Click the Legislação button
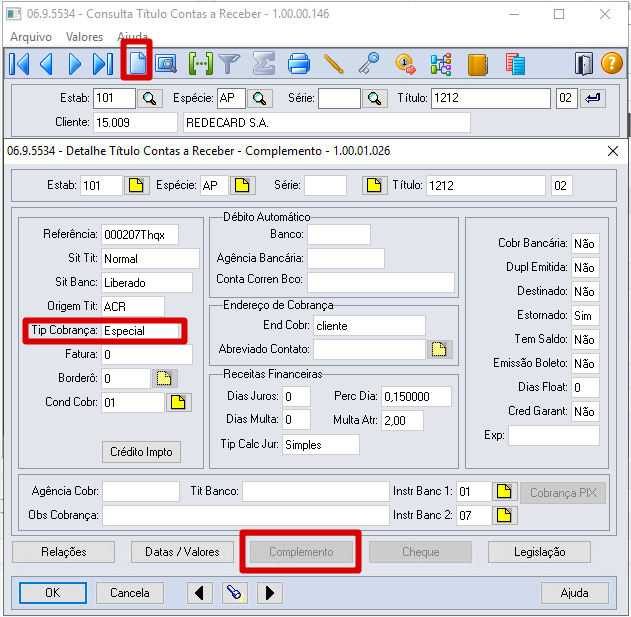Screen dimensions: 631x617 [539, 552]
